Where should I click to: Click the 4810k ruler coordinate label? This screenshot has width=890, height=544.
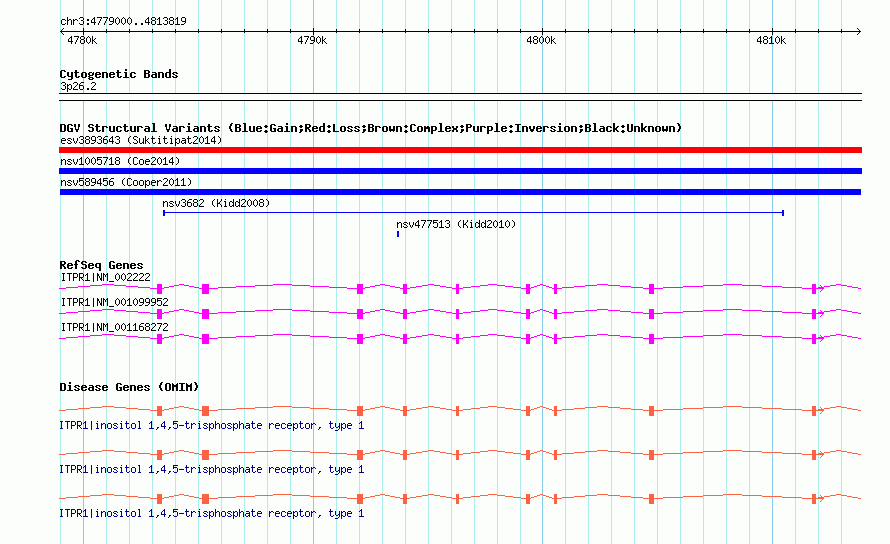(771, 40)
